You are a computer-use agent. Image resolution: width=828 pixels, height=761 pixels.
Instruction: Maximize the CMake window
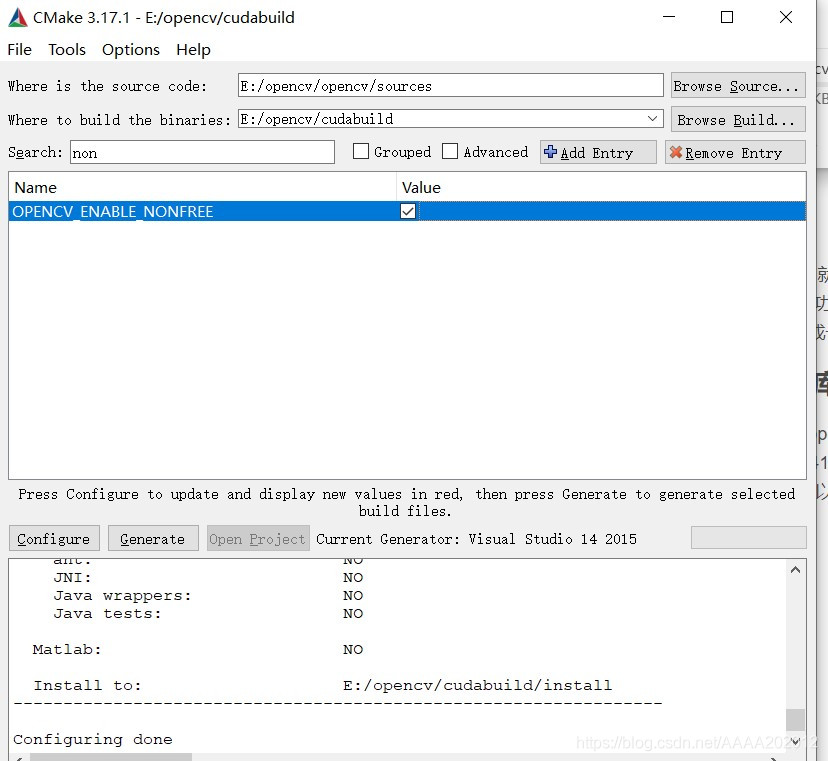[727, 17]
